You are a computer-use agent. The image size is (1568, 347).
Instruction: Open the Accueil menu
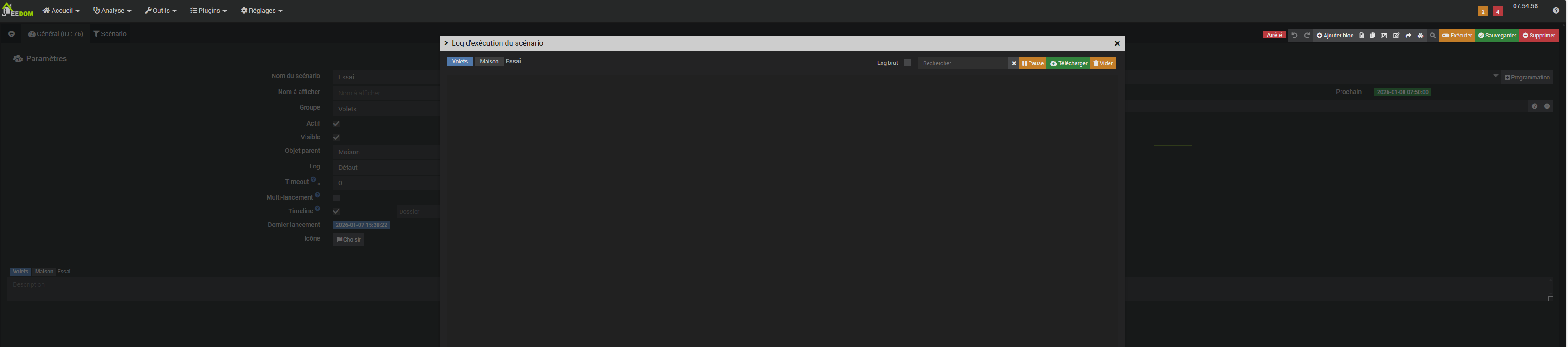(x=61, y=11)
